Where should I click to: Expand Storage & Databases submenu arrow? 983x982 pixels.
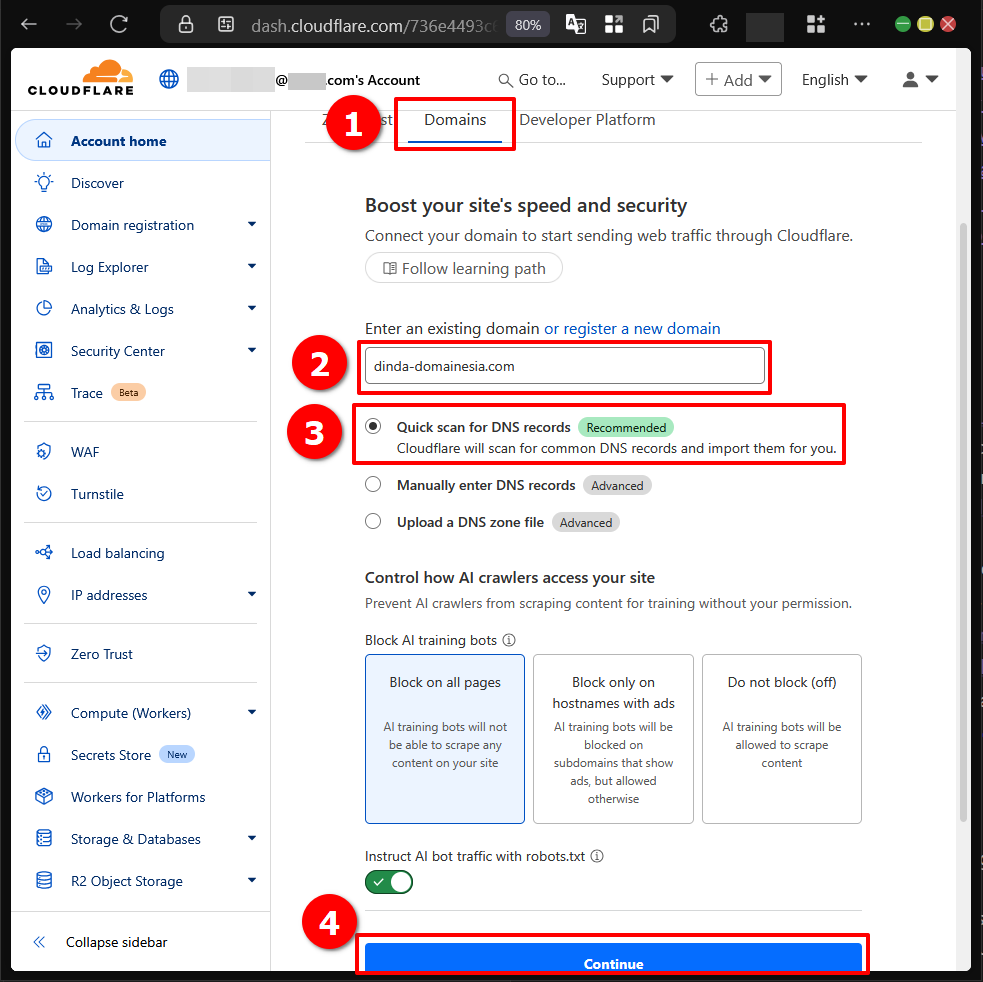(252, 838)
